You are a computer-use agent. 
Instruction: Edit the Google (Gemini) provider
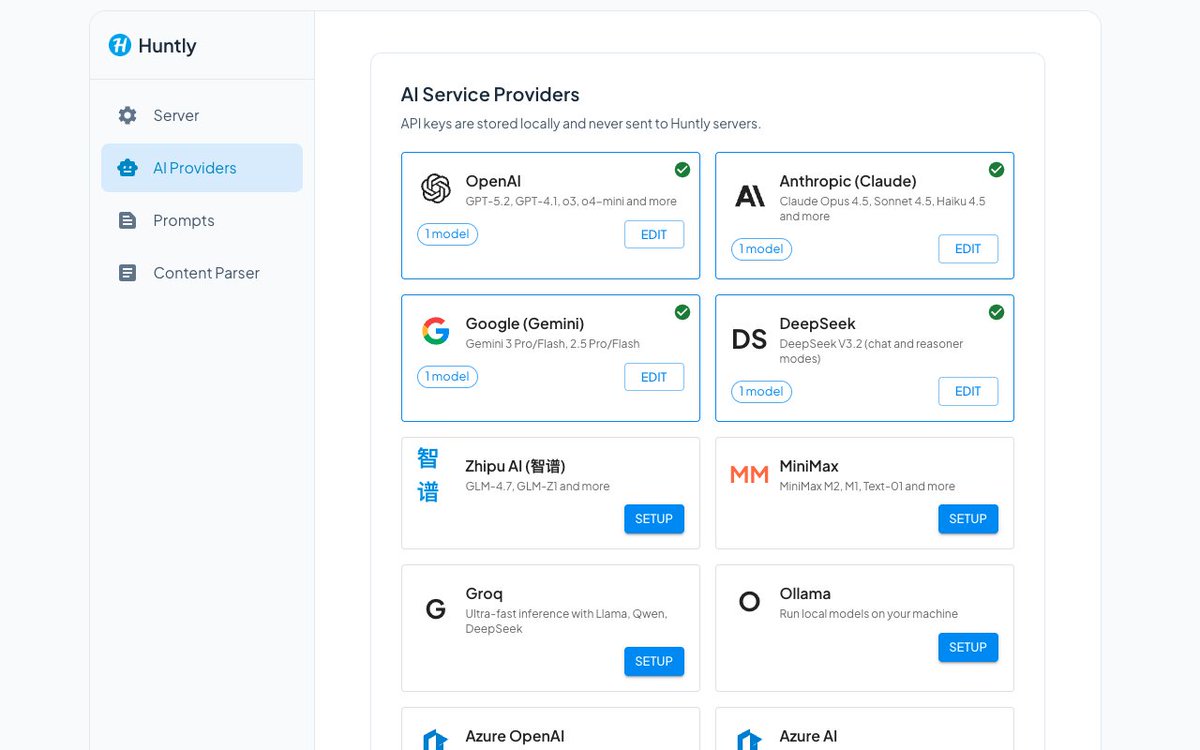tap(654, 377)
